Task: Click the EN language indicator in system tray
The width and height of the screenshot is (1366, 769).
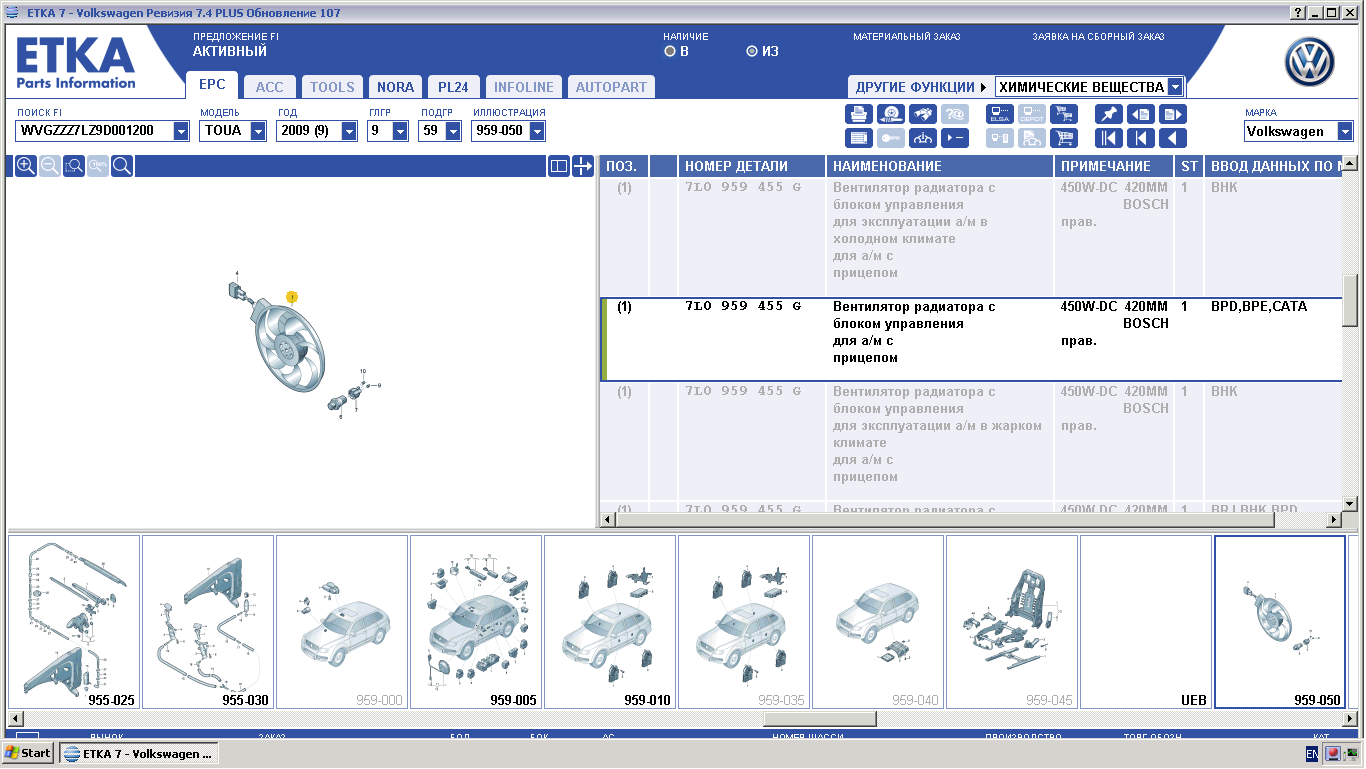Action: point(1312,753)
